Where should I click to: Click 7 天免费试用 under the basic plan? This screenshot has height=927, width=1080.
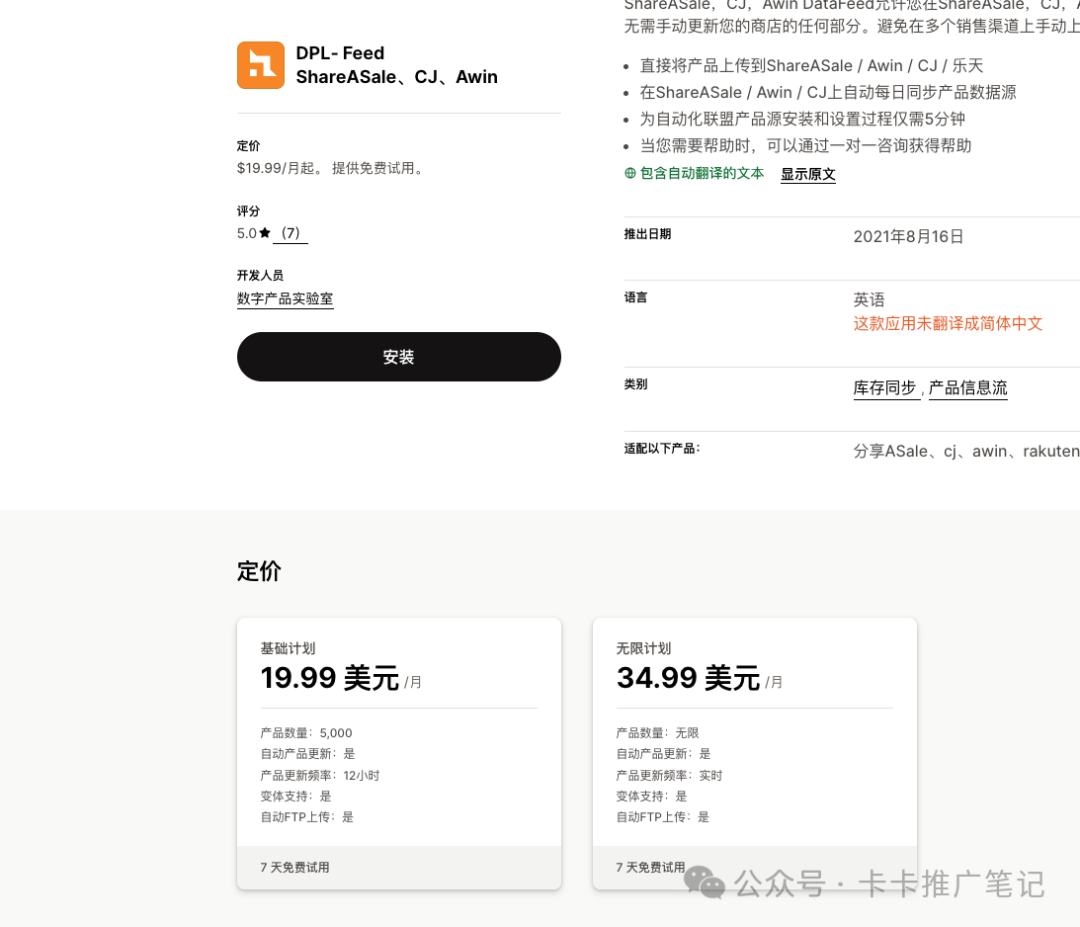point(295,867)
